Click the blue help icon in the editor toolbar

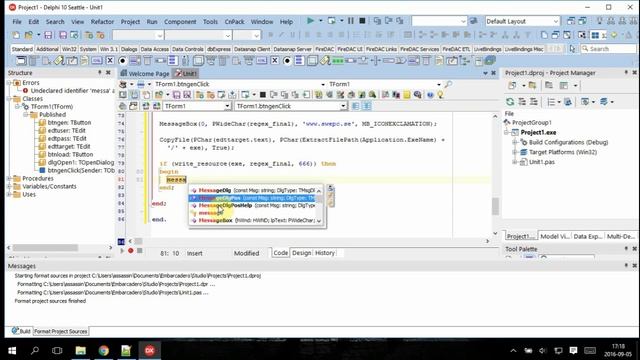click(430, 95)
